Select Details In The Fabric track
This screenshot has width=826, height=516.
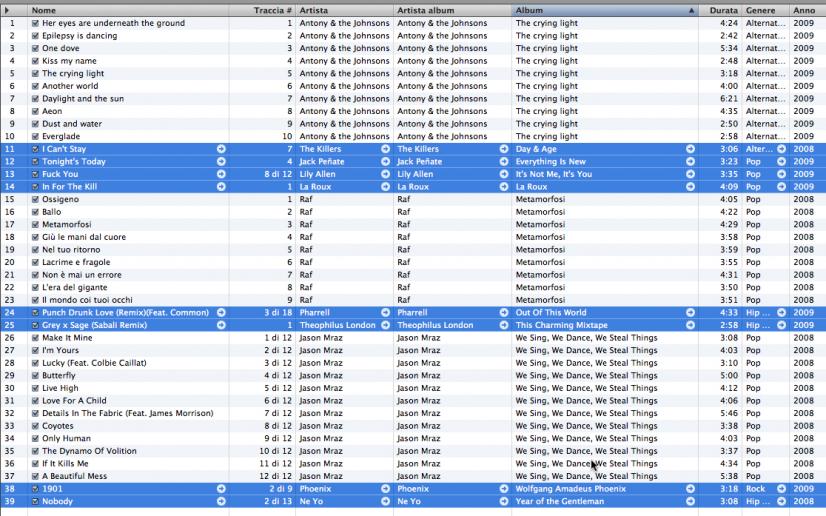[127, 414]
